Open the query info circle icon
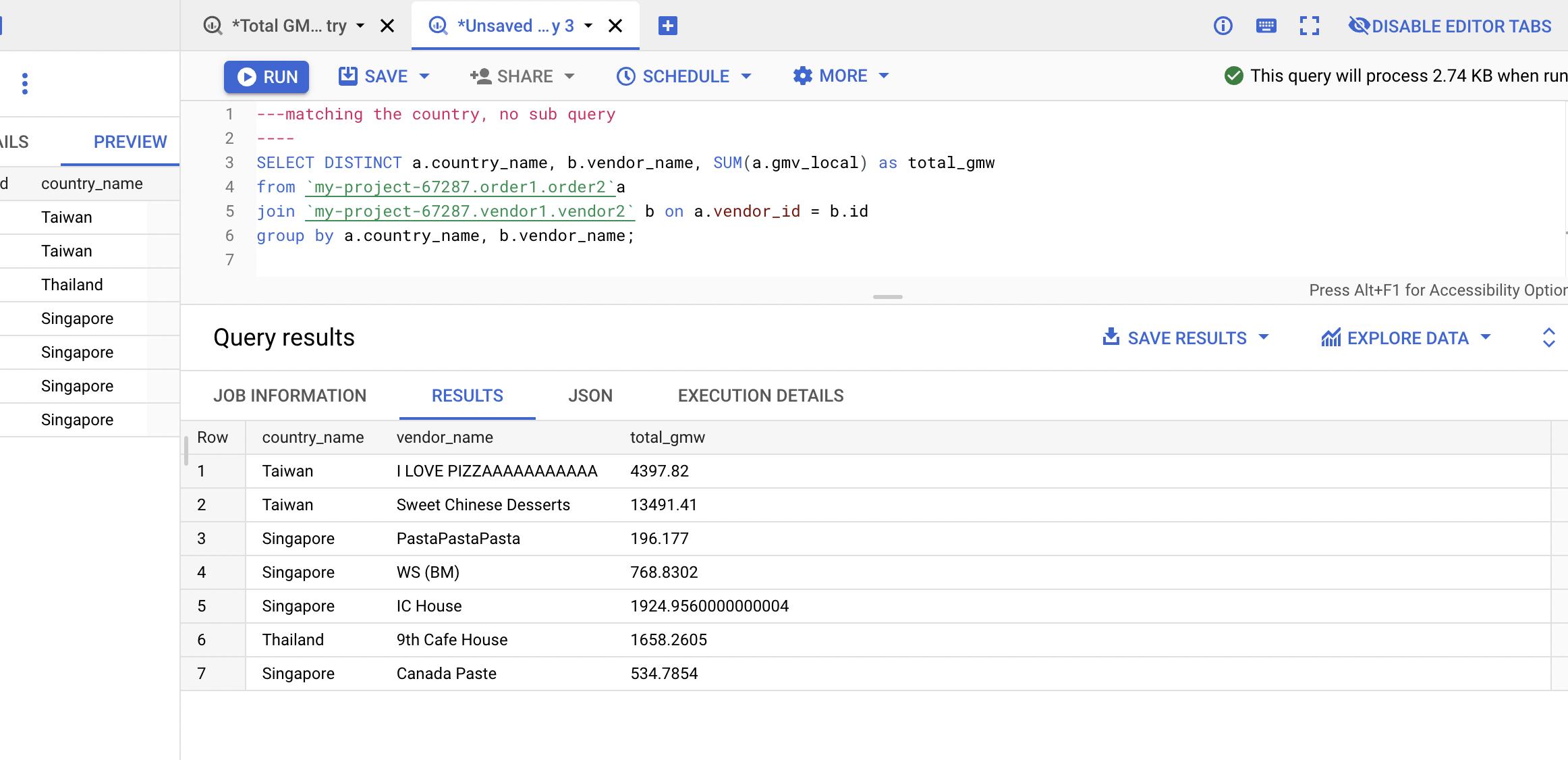Screen dimensions: 1568x760 tap(1223, 26)
